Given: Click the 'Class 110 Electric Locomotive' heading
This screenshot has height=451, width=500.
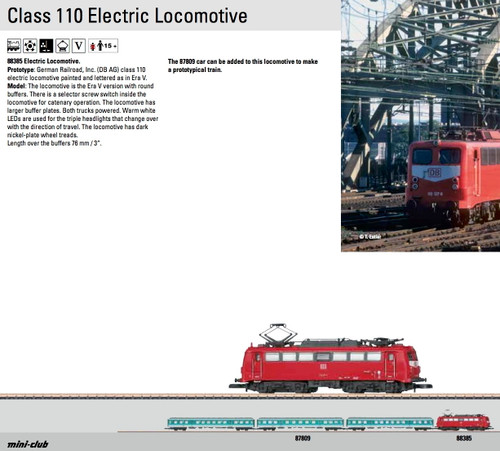Looking at the screenshot, I should (x=127, y=16).
